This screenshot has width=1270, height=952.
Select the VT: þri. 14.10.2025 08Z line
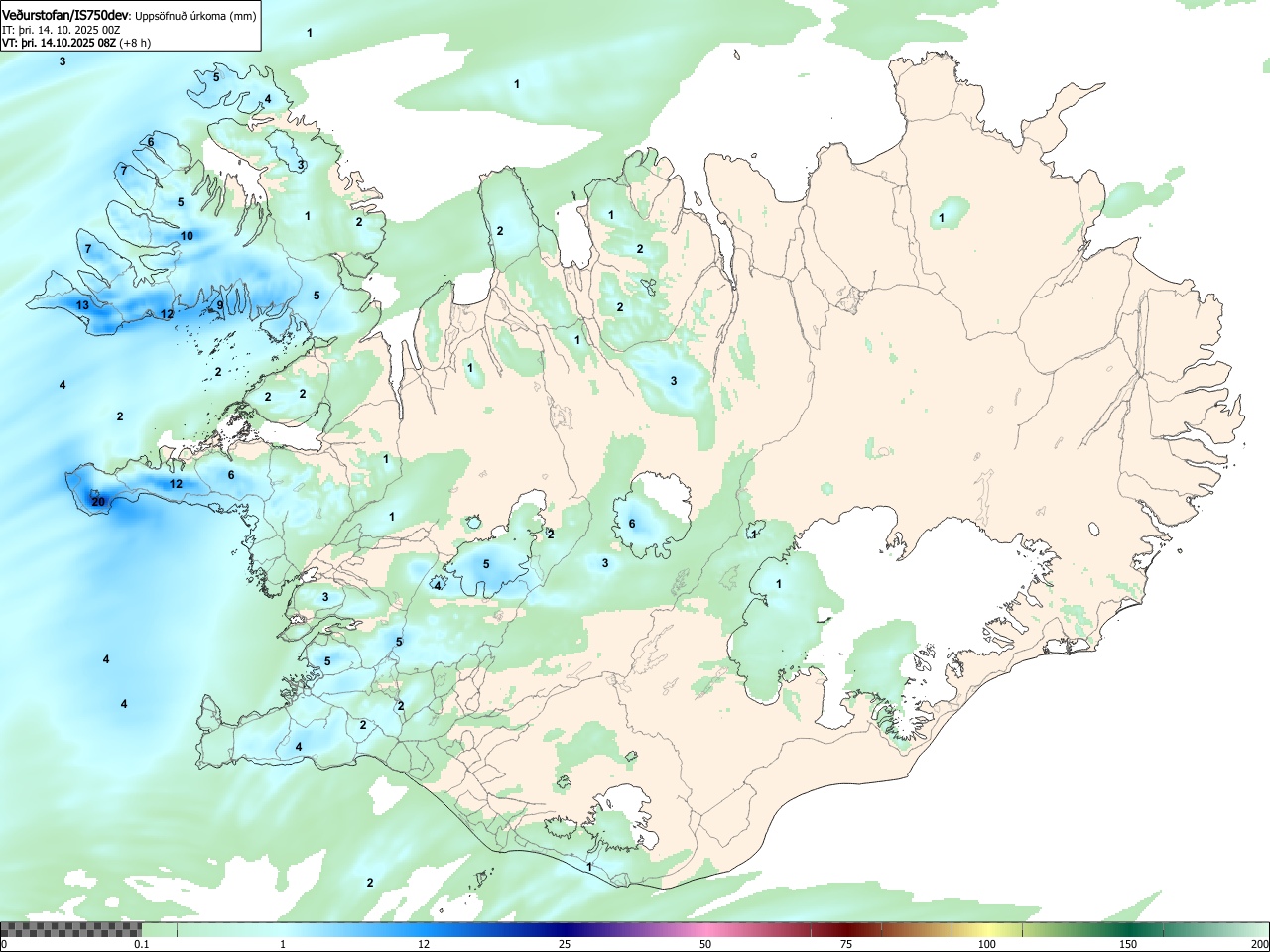[x=59, y=43]
